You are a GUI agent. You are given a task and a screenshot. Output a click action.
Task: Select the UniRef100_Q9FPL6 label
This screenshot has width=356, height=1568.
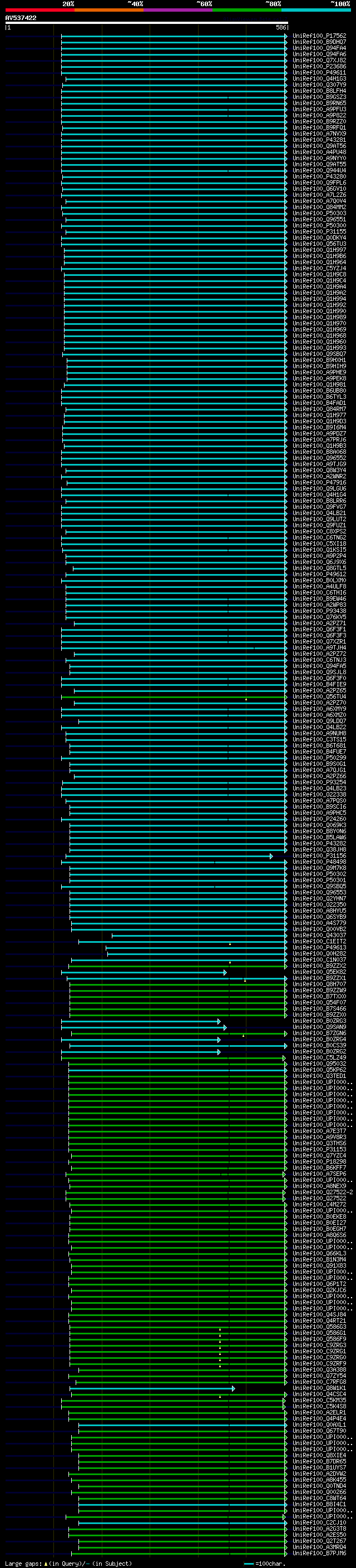(x=319, y=182)
